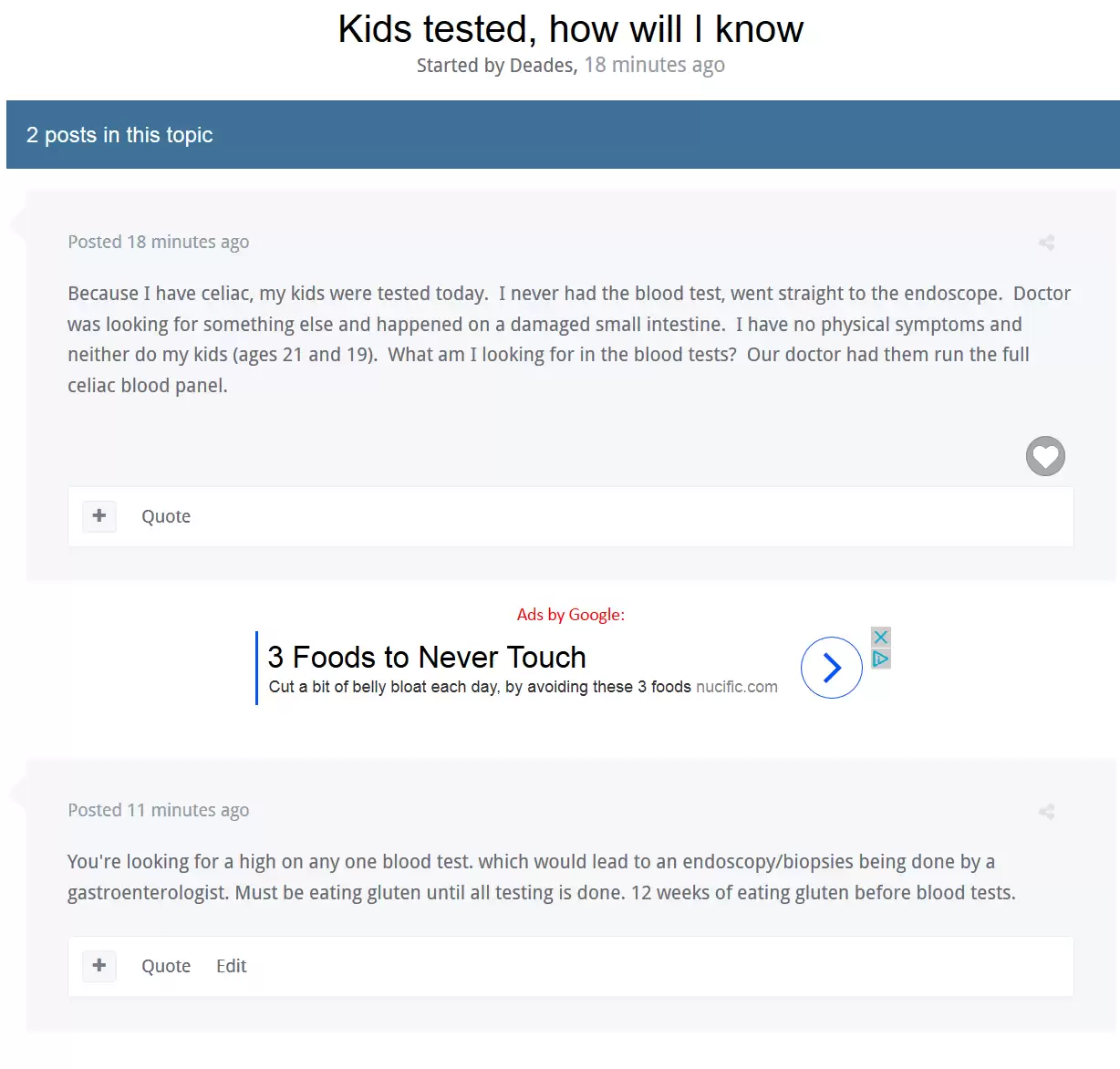
Task: Click the ad description about belly bloat
Action: pyautogui.click(x=480, y=687)
